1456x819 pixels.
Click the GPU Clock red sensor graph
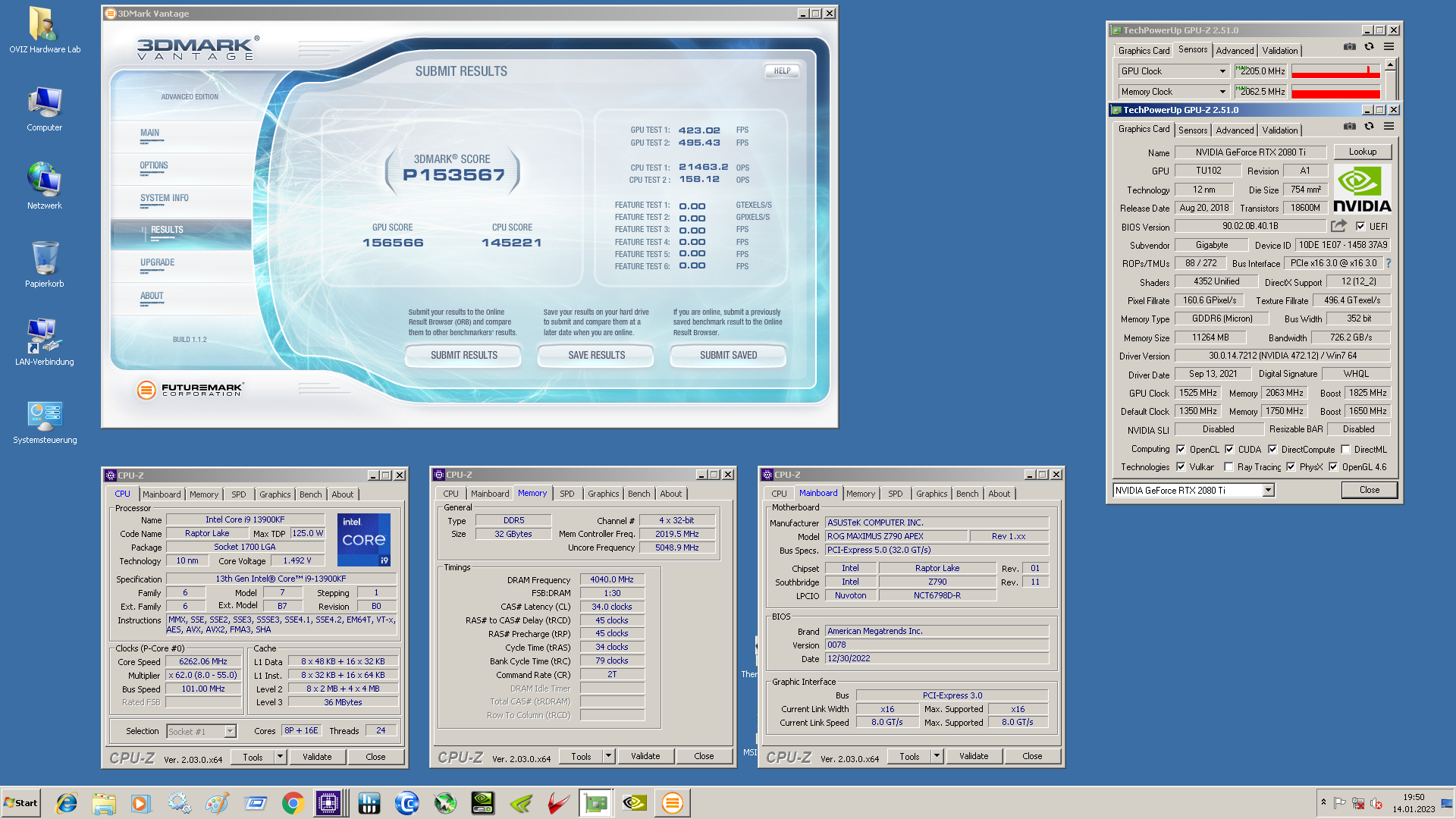pos(1335,71)
